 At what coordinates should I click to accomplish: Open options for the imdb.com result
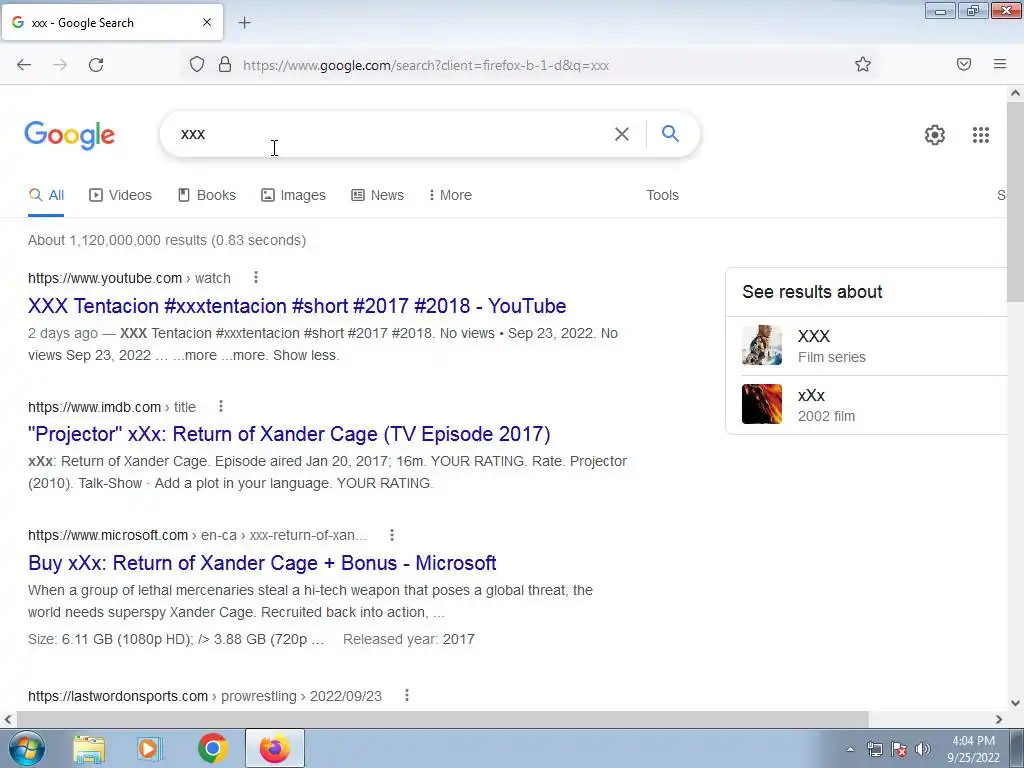(221, 406)
